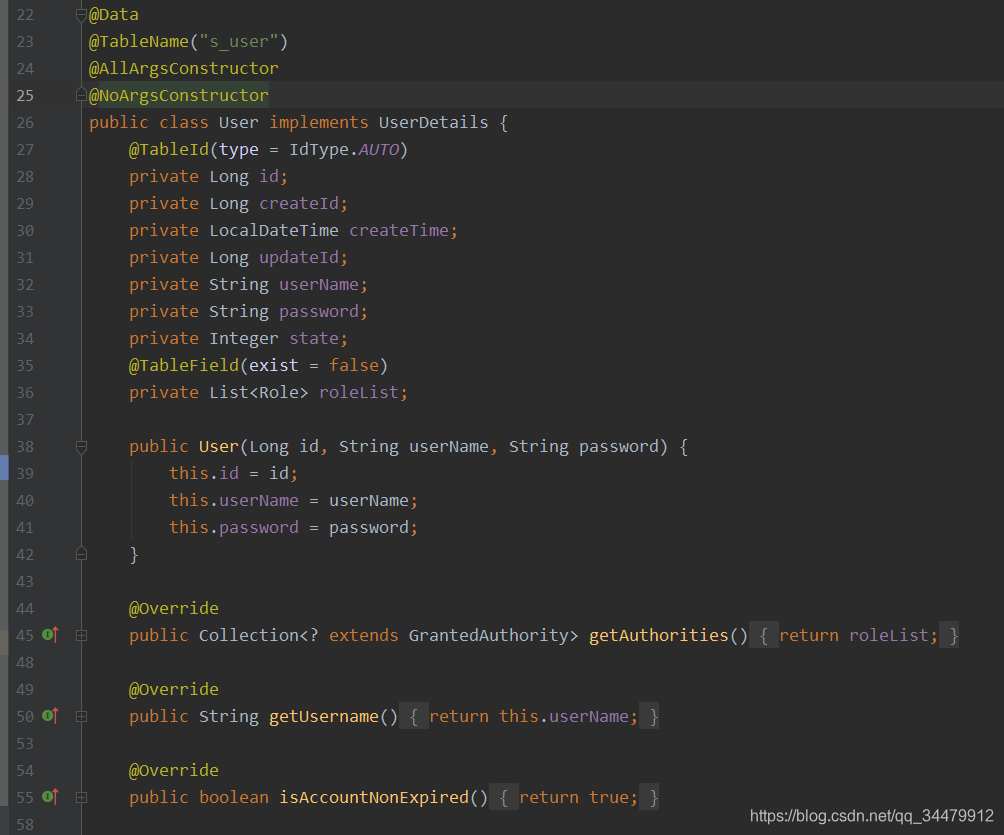This screenshot has height=835, width=1004.
Task: Click the folded 'return roleList;' region
Action: pyautogui.click(x=854, y=635)
